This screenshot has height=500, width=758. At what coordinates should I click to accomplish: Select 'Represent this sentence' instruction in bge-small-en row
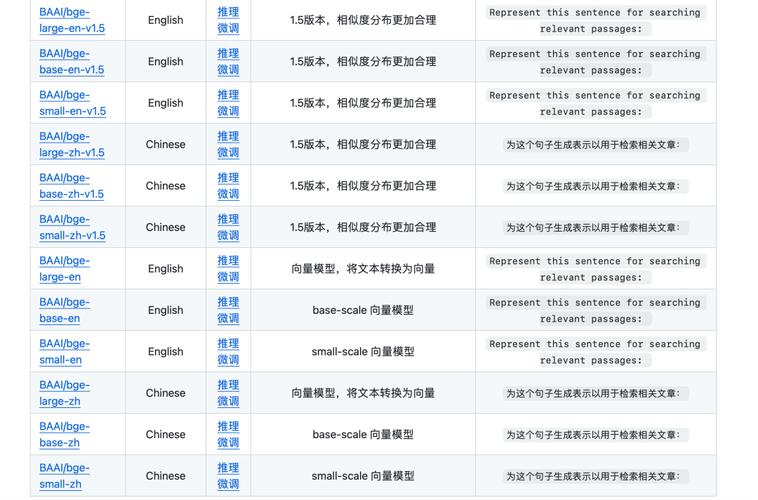point(596,352)
